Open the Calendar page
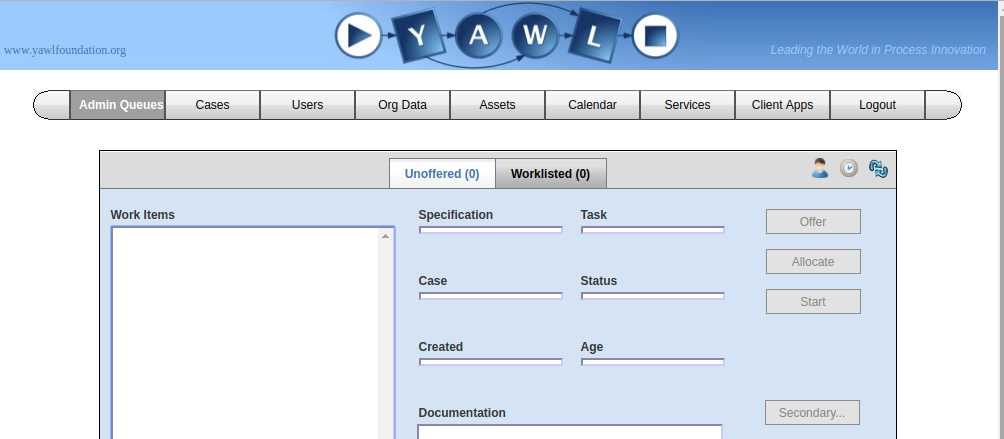Image resolution: width=1004 pixels, height=439 pixels. pyautogui.click(x=592, y=105)
